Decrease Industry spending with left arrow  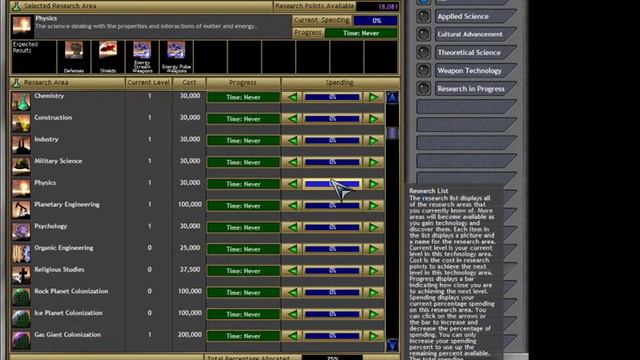[292, 140]
